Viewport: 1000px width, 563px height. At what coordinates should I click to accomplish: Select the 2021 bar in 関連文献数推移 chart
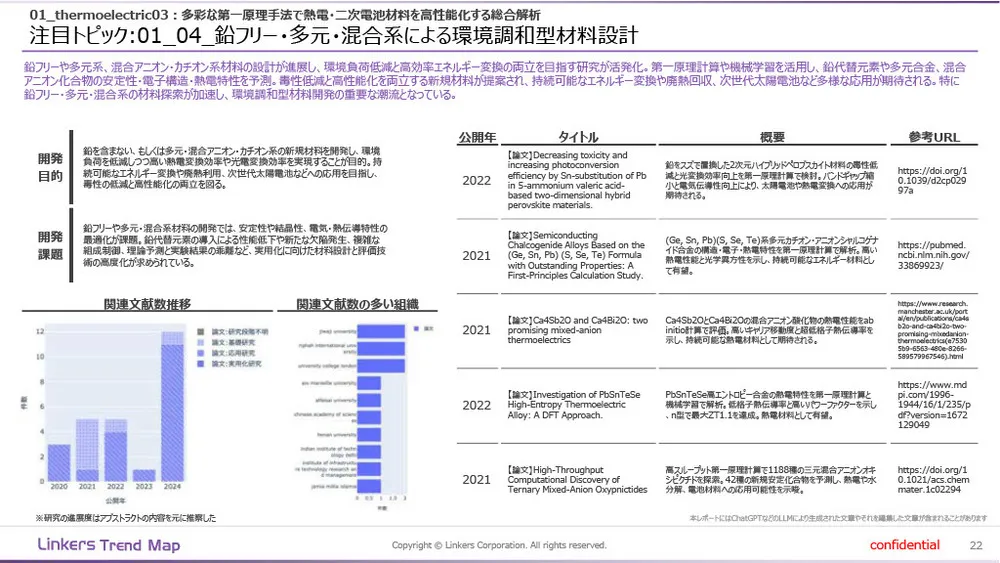pyautogui.click(x=87, y=450)
